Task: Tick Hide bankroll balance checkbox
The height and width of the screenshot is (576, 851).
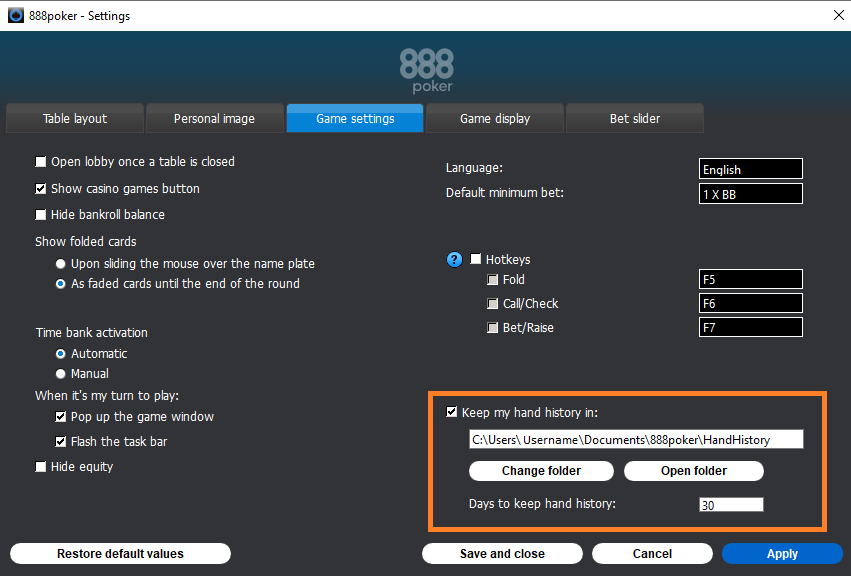Action: [x=41, y=214]
